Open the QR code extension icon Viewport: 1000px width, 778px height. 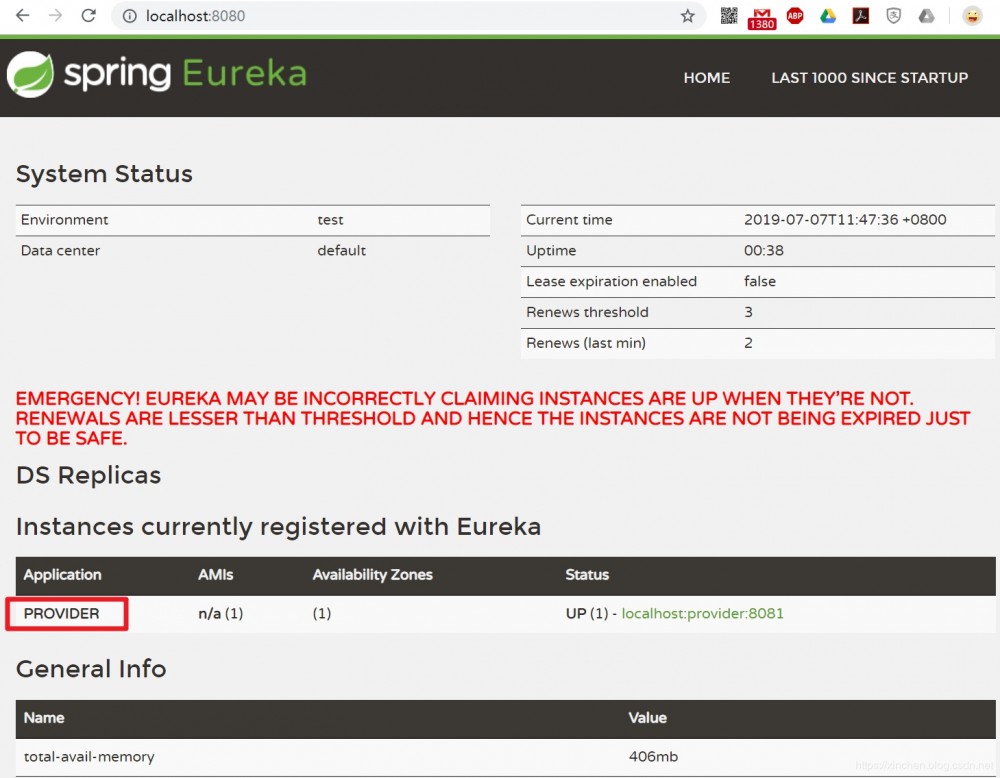pyautogui.click(x=729, y=15)
